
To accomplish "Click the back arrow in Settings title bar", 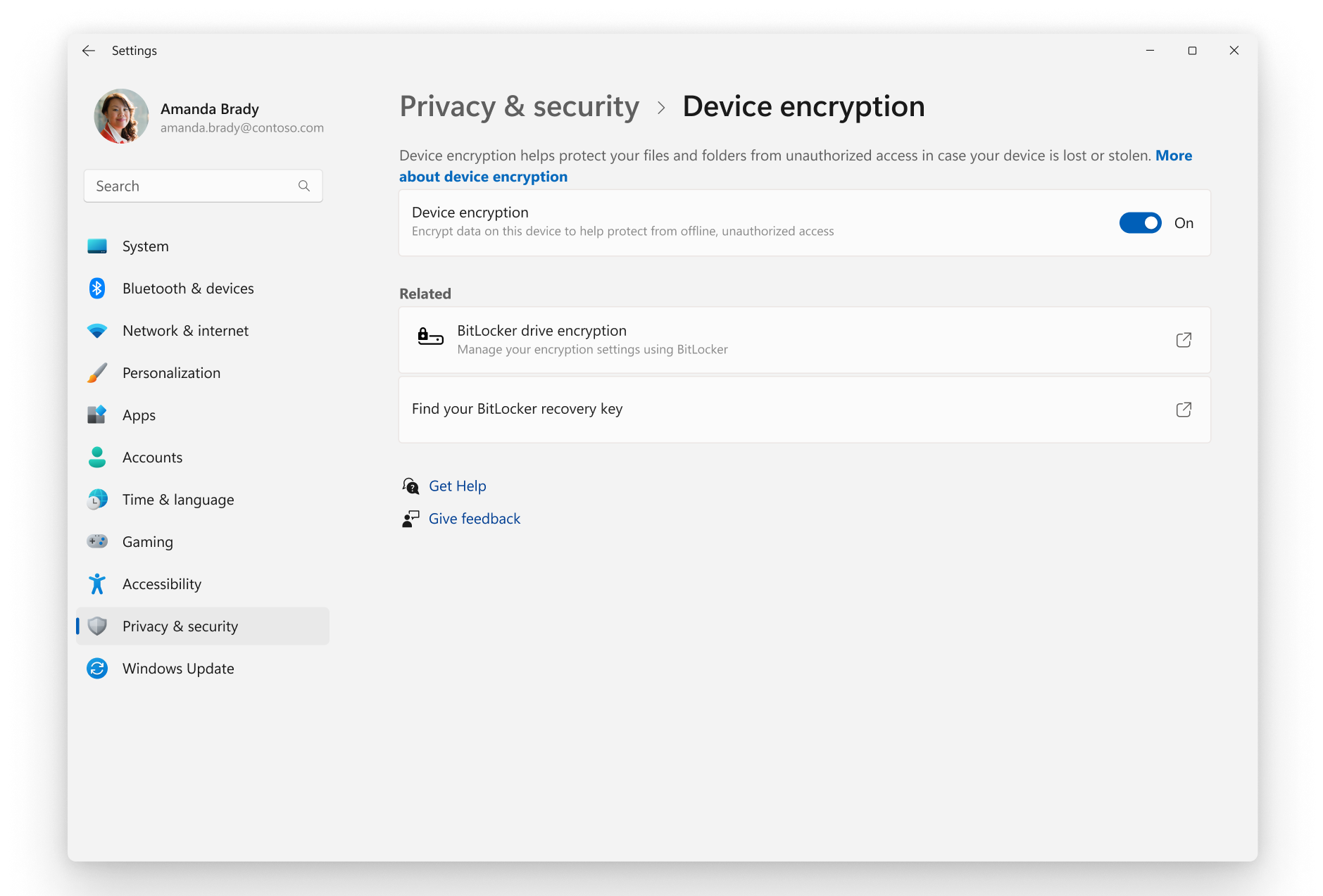I will point(89,51).
